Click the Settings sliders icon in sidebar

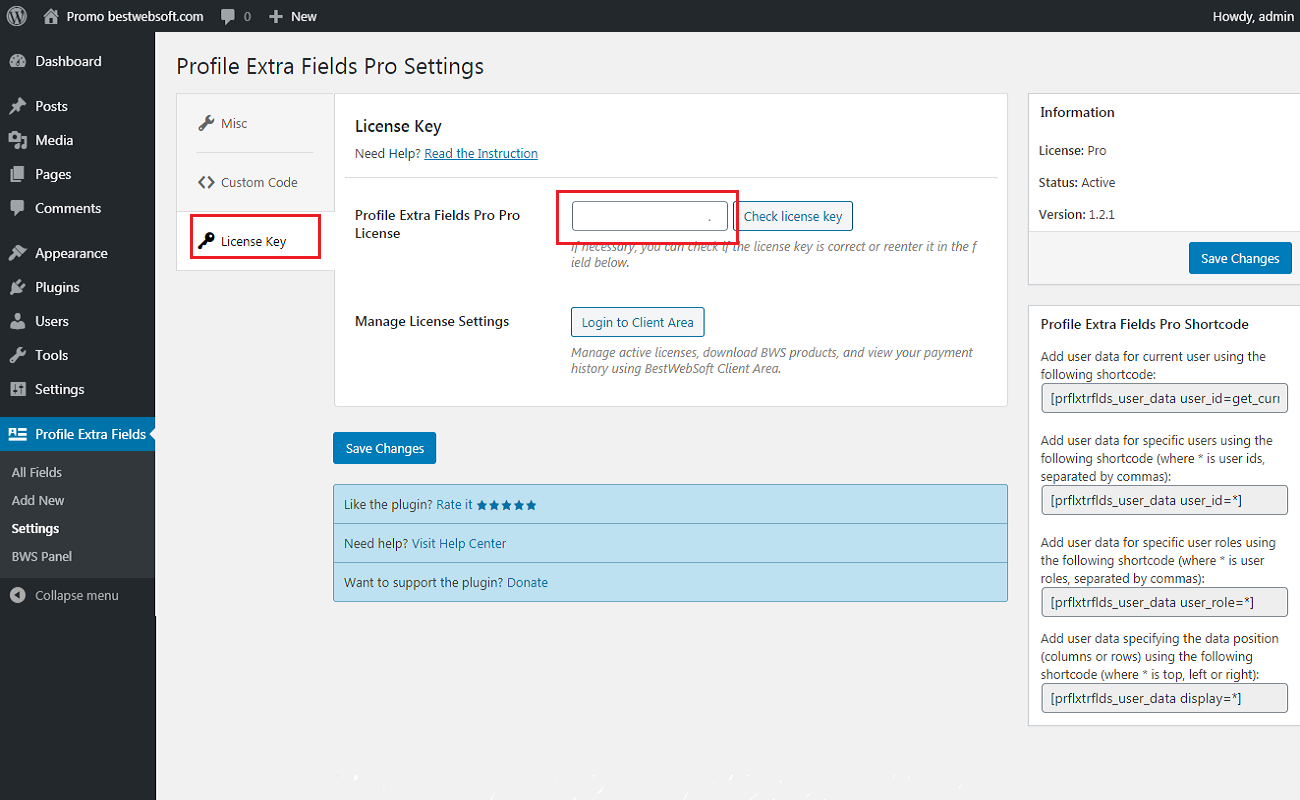pyautogui.click(x=18, y=389)
